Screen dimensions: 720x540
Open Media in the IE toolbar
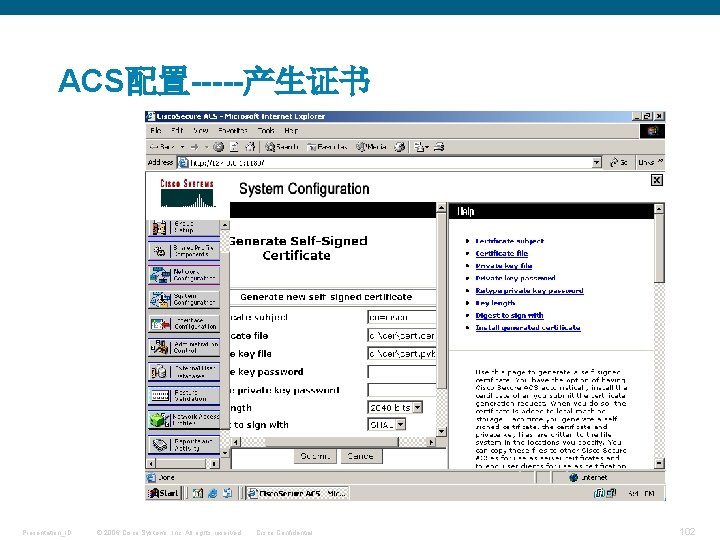coord(372,147)
